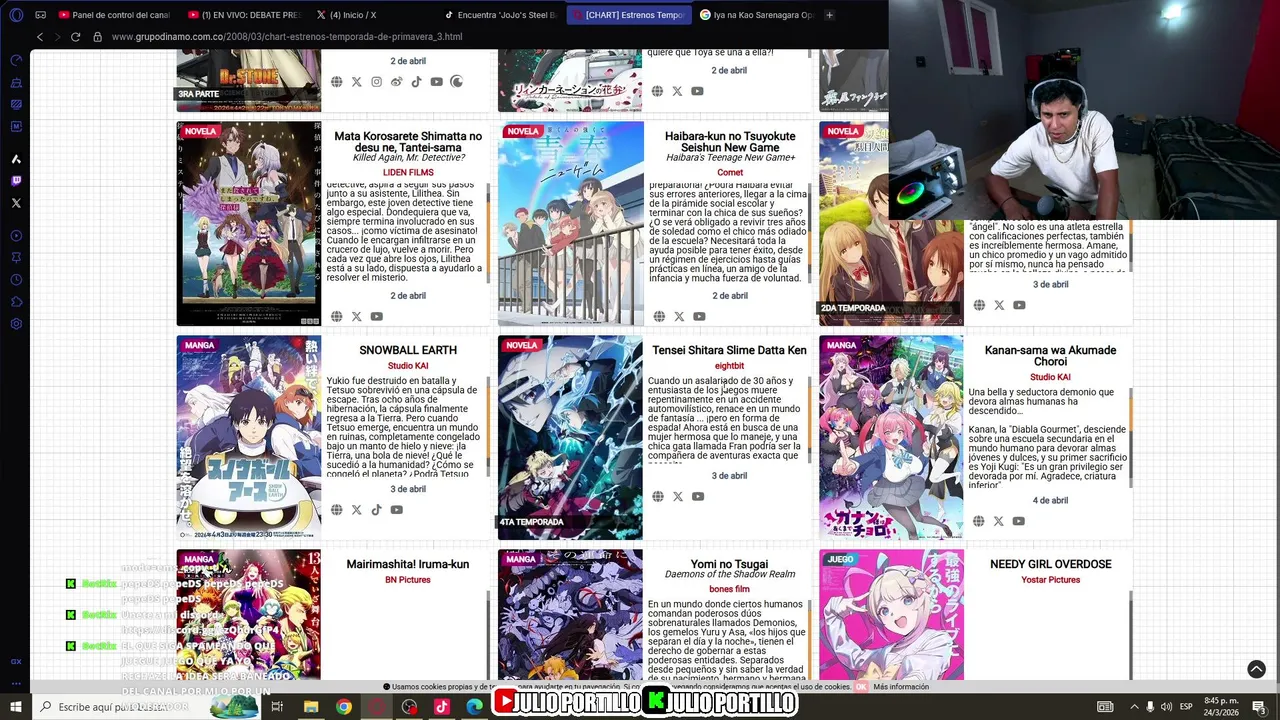Open a new tab with the plus button
1280x720 pixels.
[829, 15]
